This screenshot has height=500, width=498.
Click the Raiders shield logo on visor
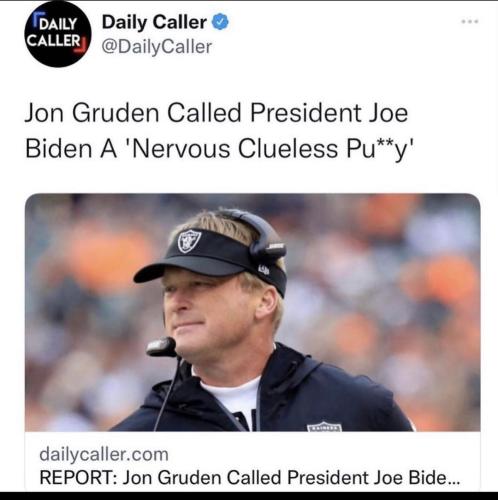coord(189,241)
